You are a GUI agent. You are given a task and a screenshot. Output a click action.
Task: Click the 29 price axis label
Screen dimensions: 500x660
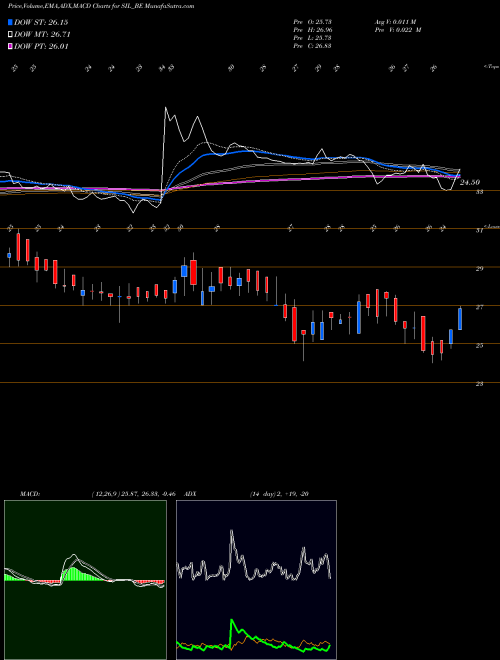[x=479, y=269]
